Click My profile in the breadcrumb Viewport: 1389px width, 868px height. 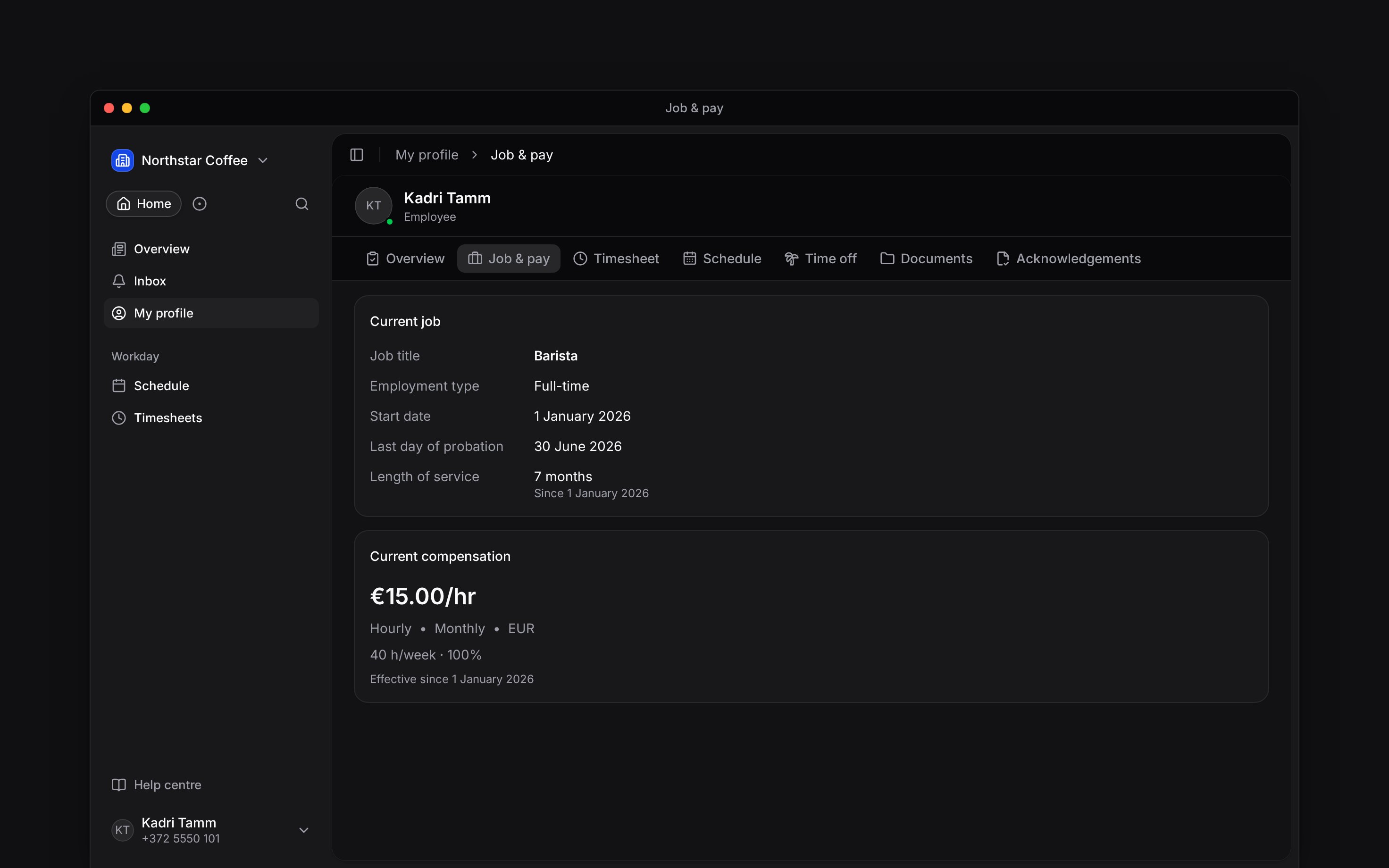click(427, 155)
